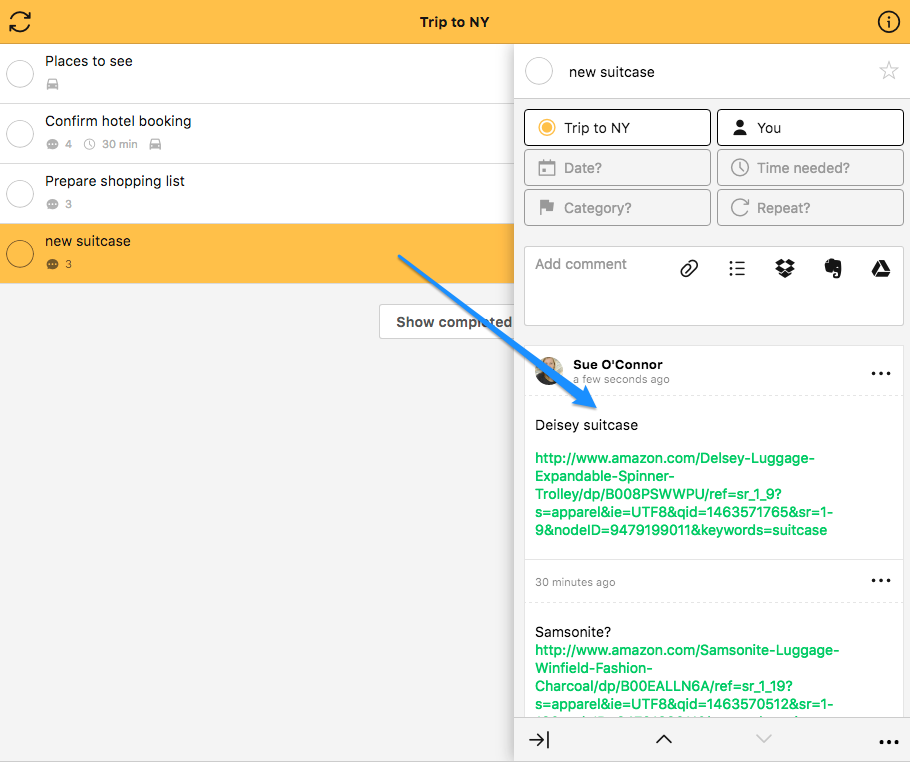Open the Delsey luggage Amazon link
910x762 pixels.
click(x=684, y=494)
